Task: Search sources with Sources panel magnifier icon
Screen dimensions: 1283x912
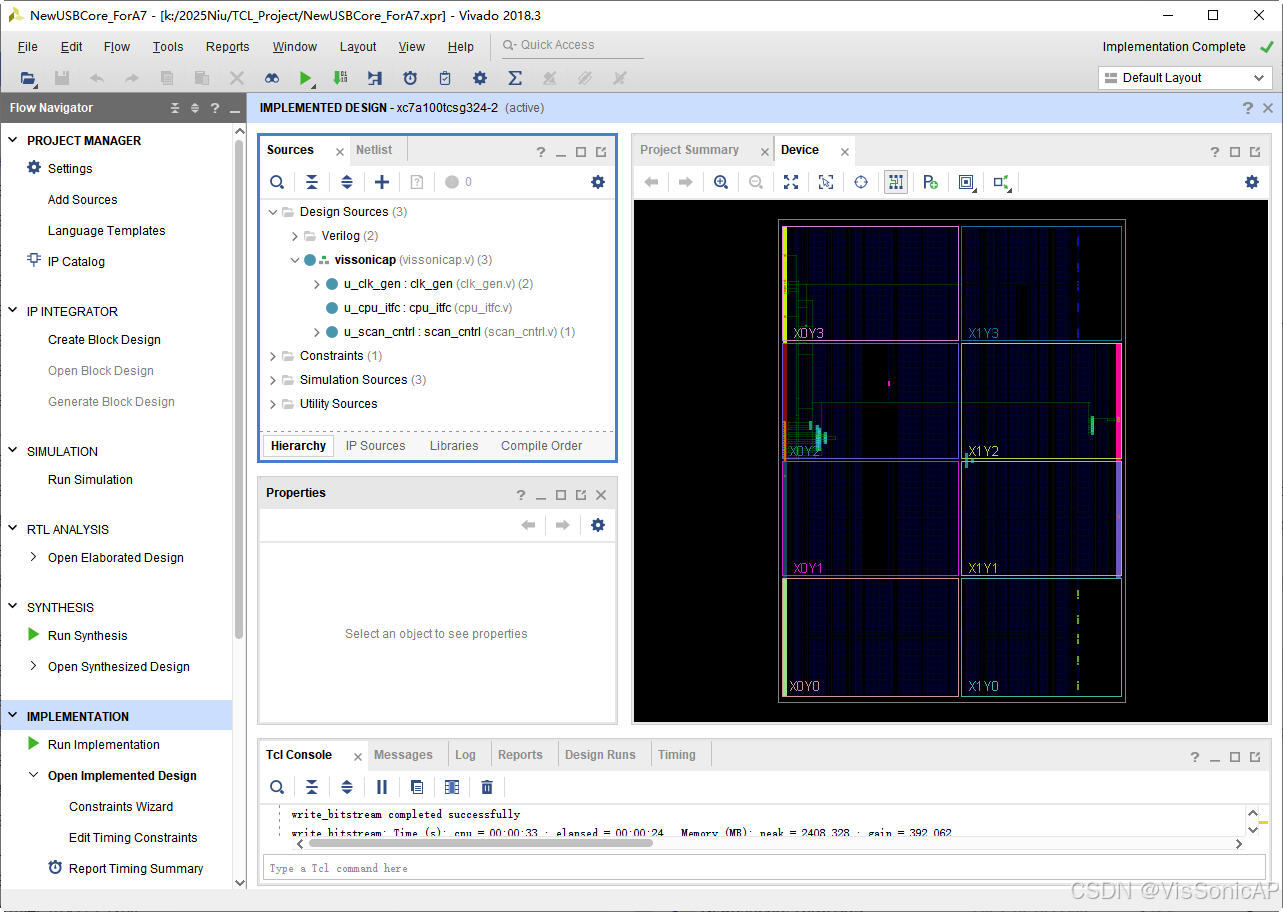Action: (x=277, y=182)
